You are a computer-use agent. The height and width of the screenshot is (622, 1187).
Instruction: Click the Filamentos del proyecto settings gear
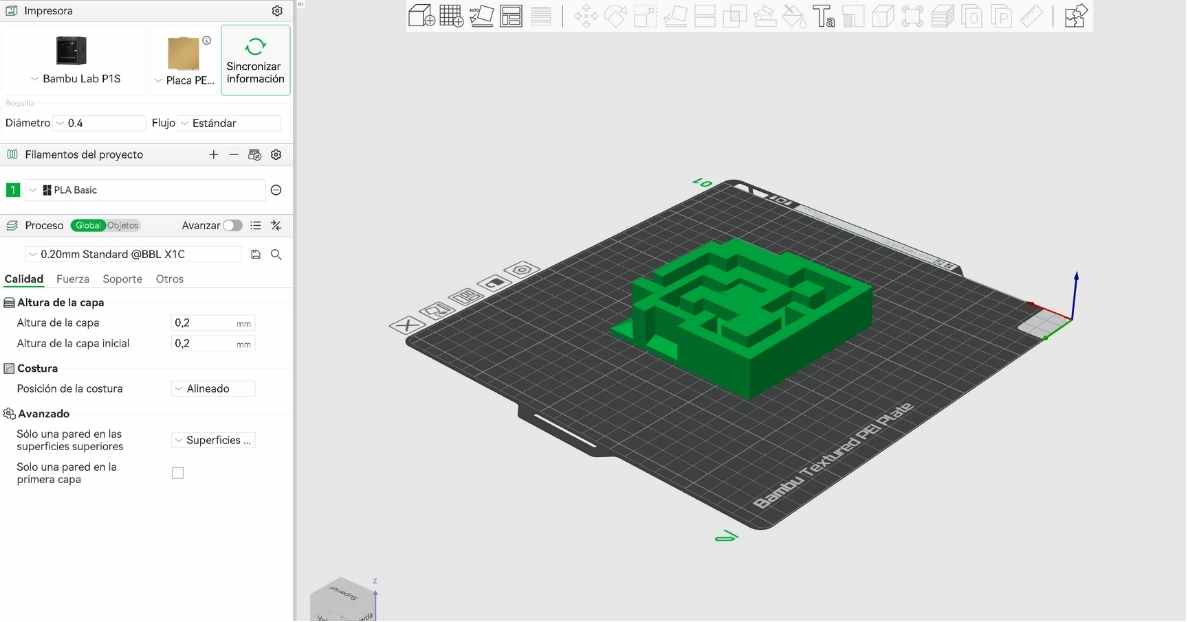tap(276, 154)
